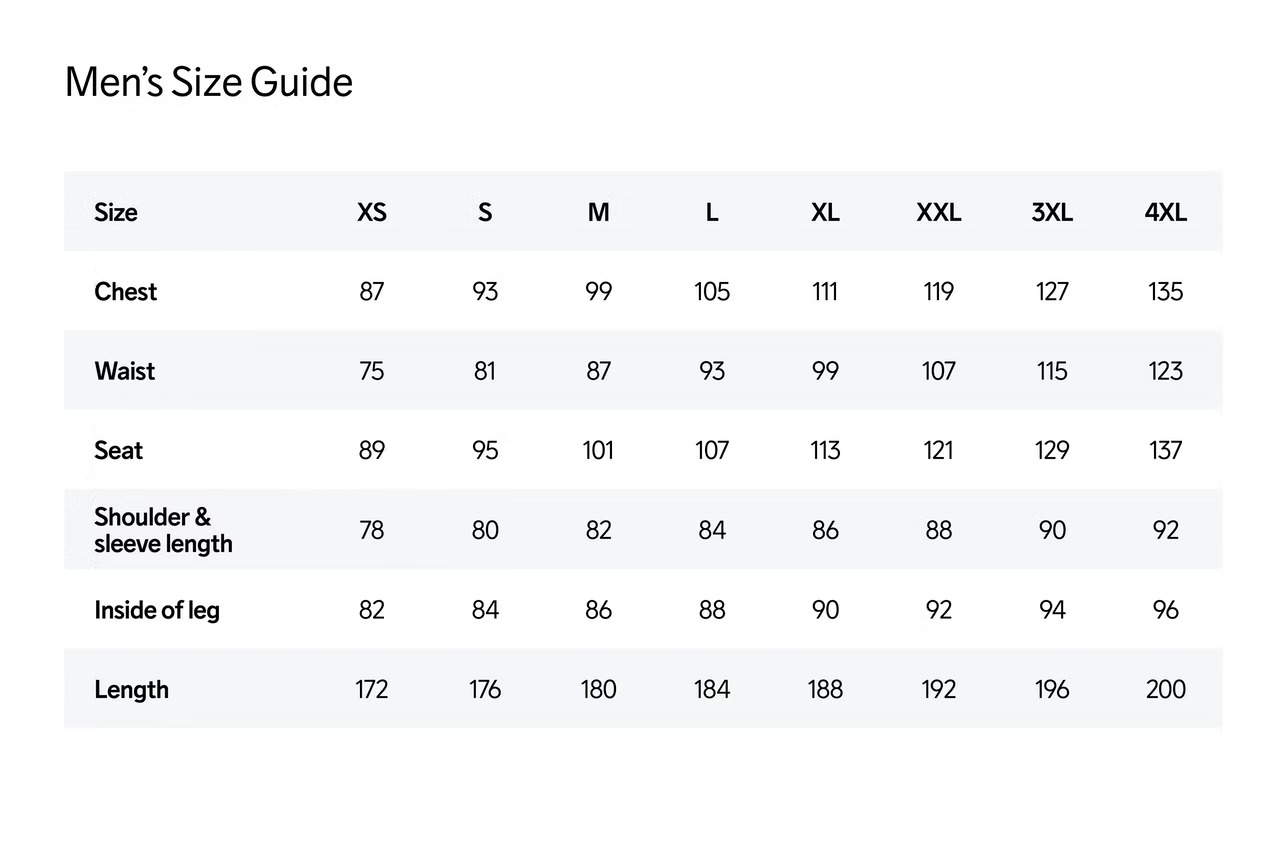Select the XXL column header
Screen dimensions: 1287x858
[x=938, y=212]
